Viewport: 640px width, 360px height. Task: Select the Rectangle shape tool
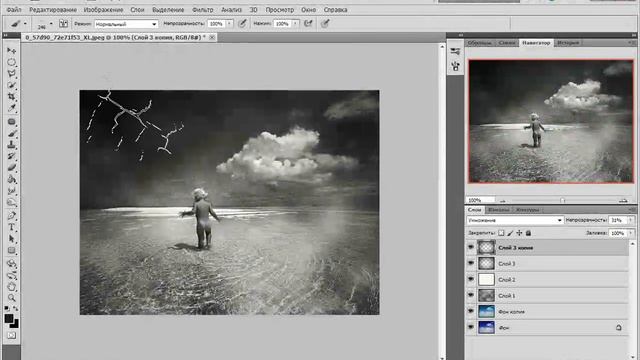click(11, 250)
